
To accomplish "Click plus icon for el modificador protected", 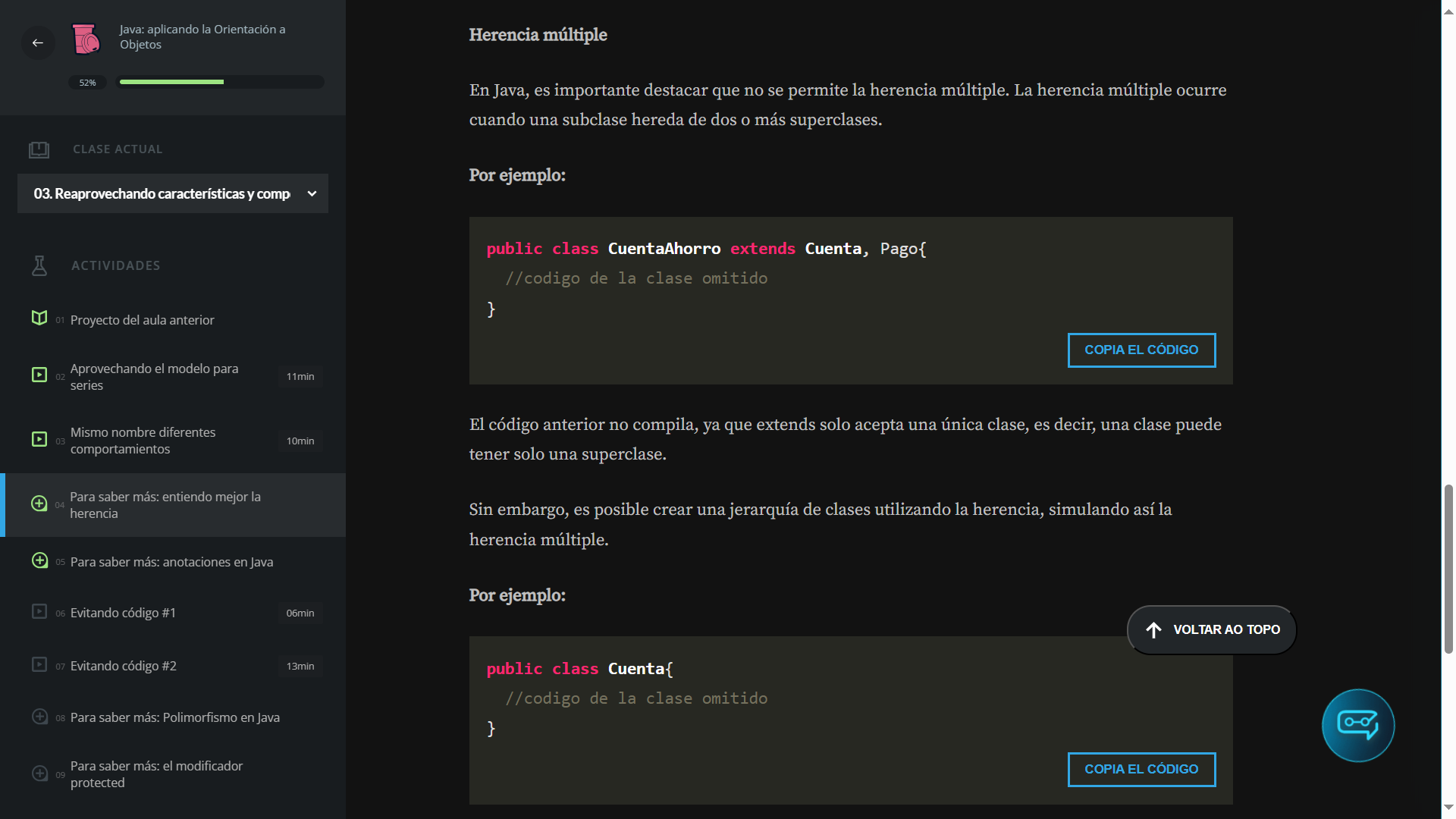I will 39,773.
